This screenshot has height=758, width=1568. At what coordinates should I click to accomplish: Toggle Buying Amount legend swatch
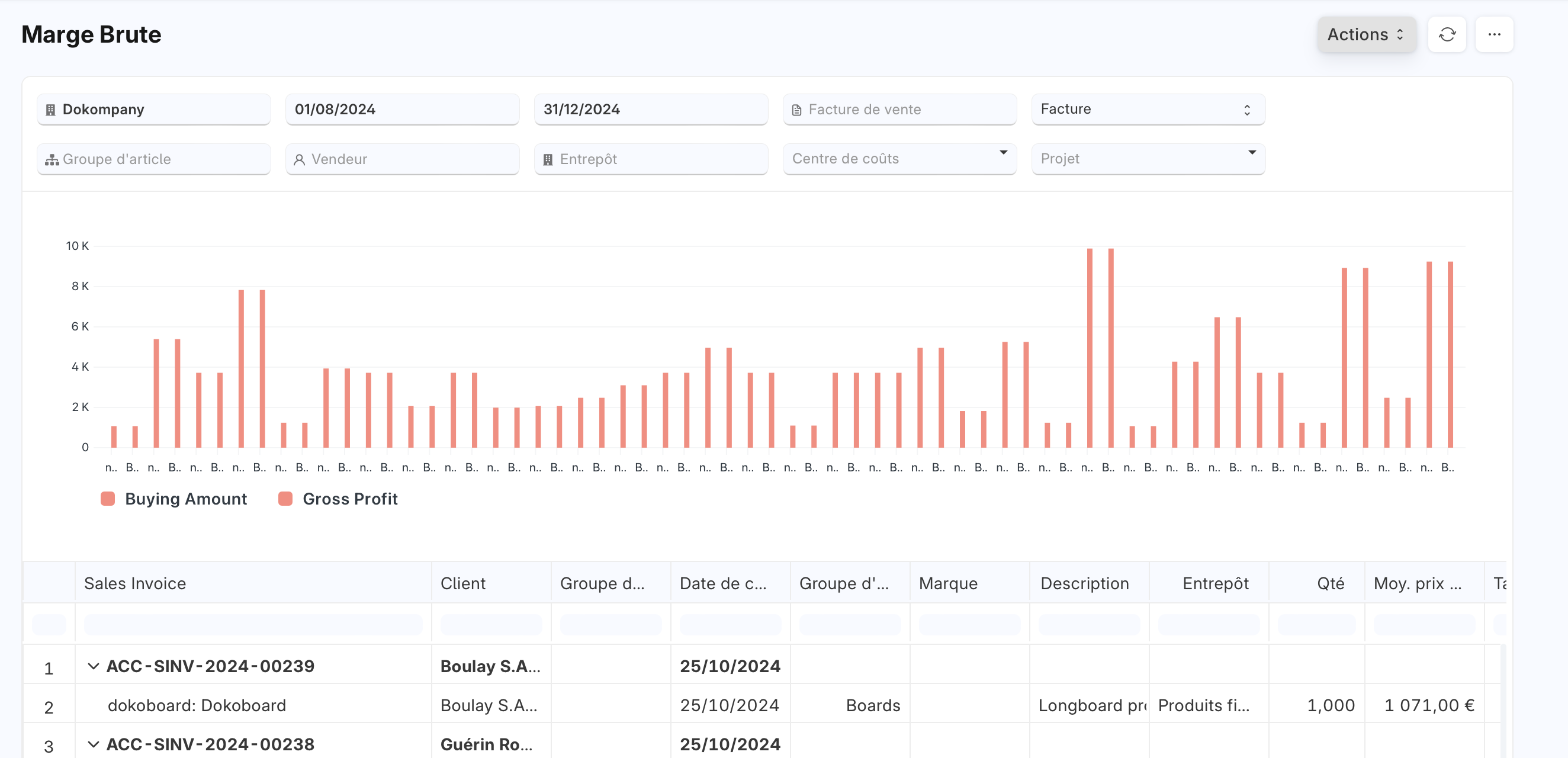108,499
